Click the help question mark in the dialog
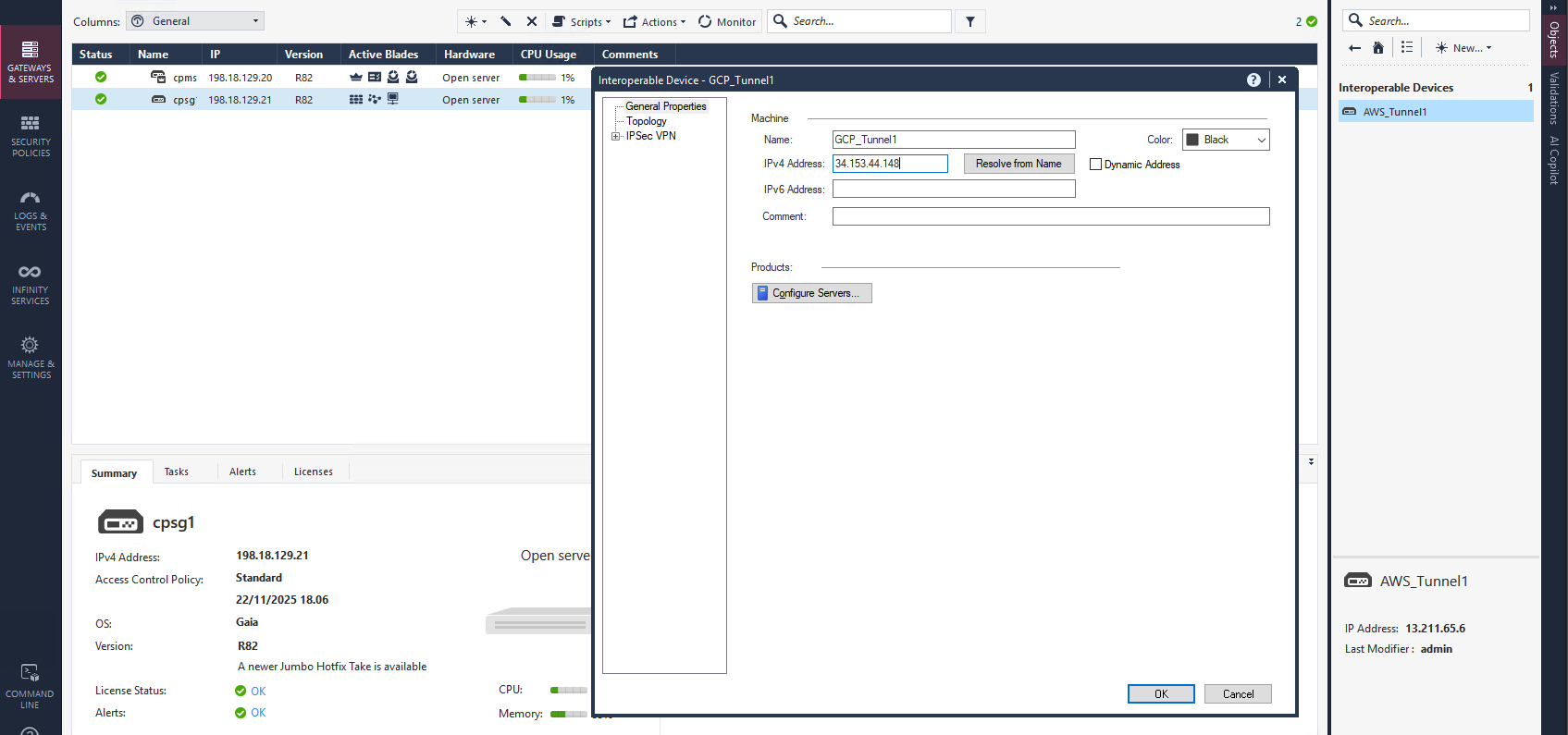This screenshot has height=735, width=1568. pyautogui.click(x=1253, y=80)
